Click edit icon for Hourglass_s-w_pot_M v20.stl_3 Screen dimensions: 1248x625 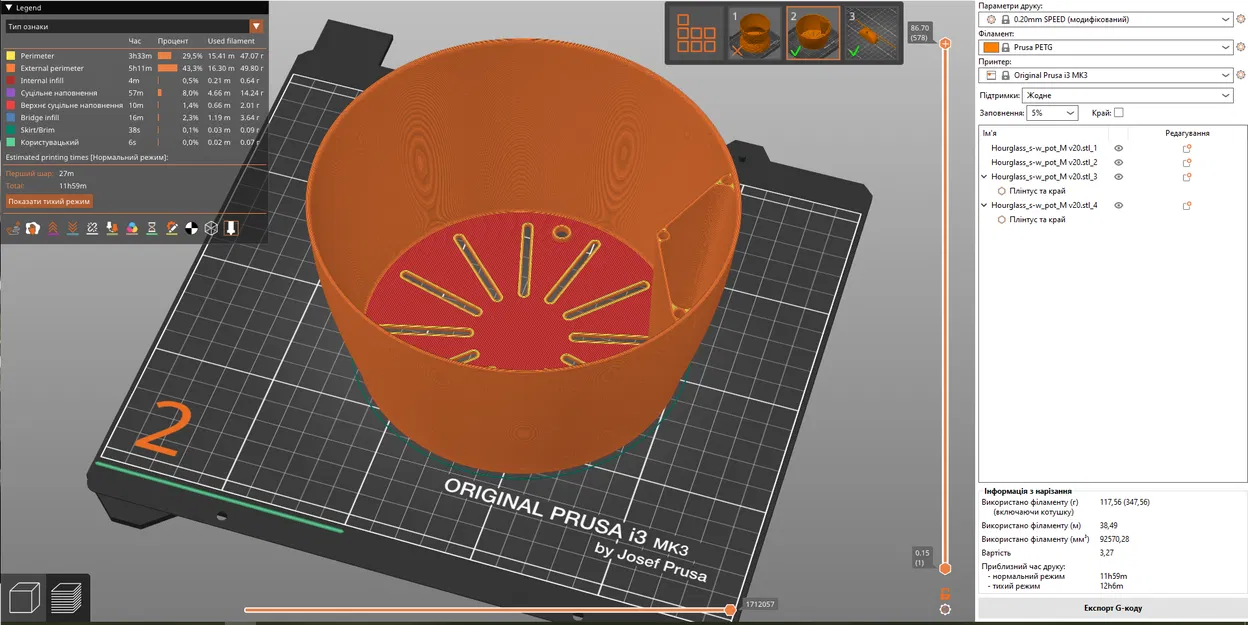pyautogui.click(x=1187, y=177)
